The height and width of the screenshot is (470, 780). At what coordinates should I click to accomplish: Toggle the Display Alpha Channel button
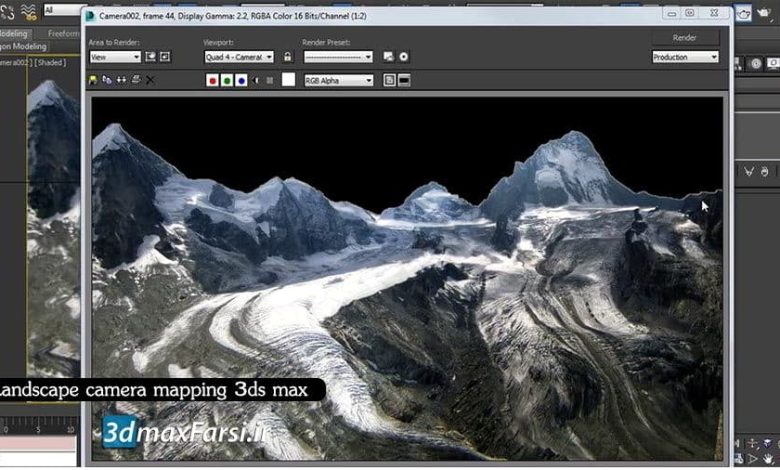click(256, 81)
